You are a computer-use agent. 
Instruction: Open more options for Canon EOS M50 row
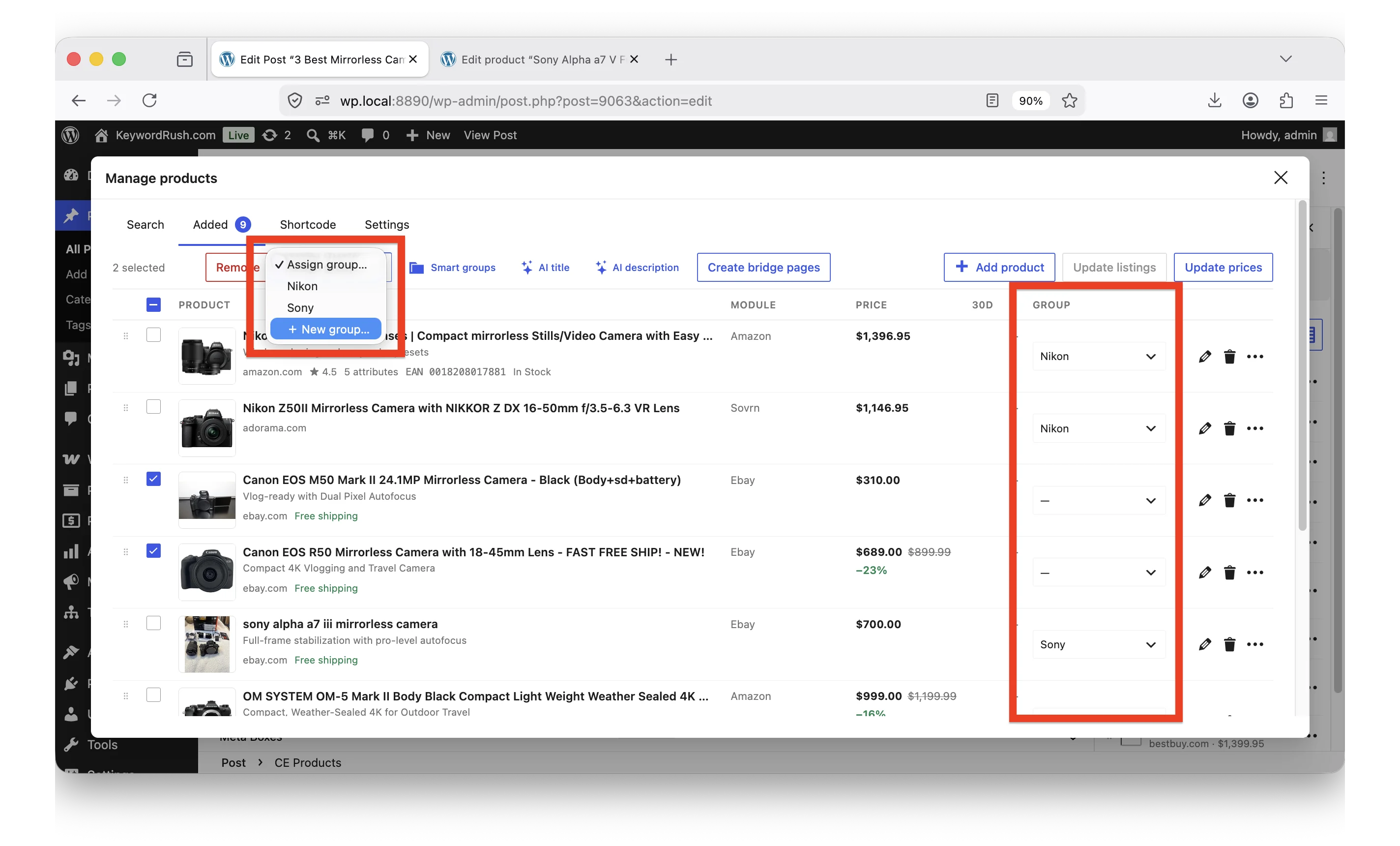pos(1254,500)
